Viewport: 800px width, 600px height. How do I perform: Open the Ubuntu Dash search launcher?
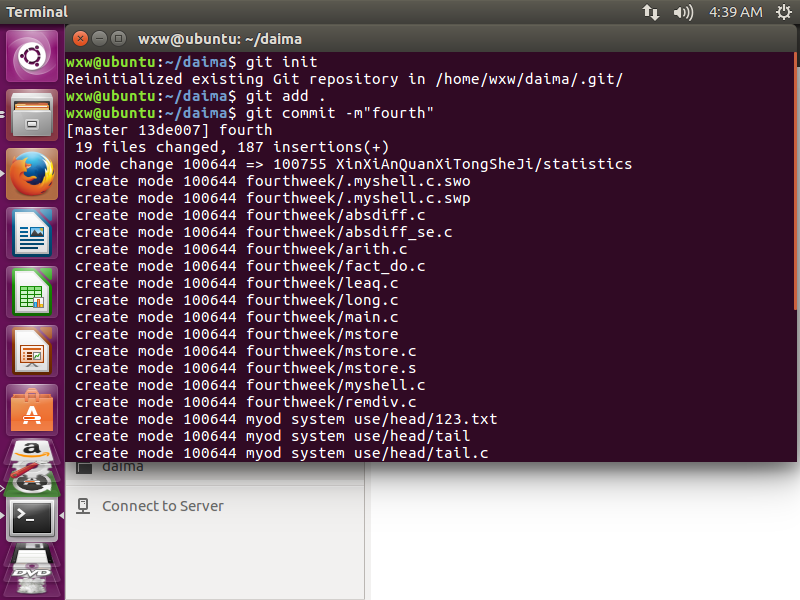click(x=32, y=56)
